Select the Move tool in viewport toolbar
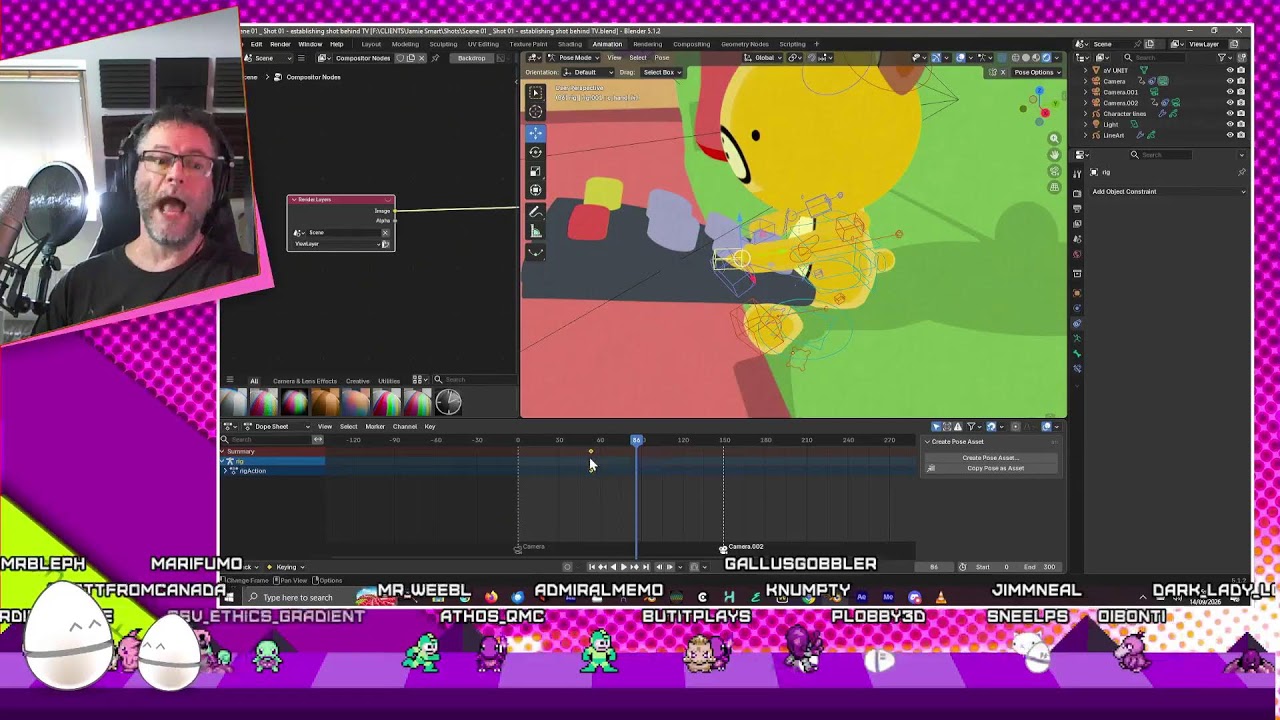This screenshot has width=1280, height=720. 535,132
